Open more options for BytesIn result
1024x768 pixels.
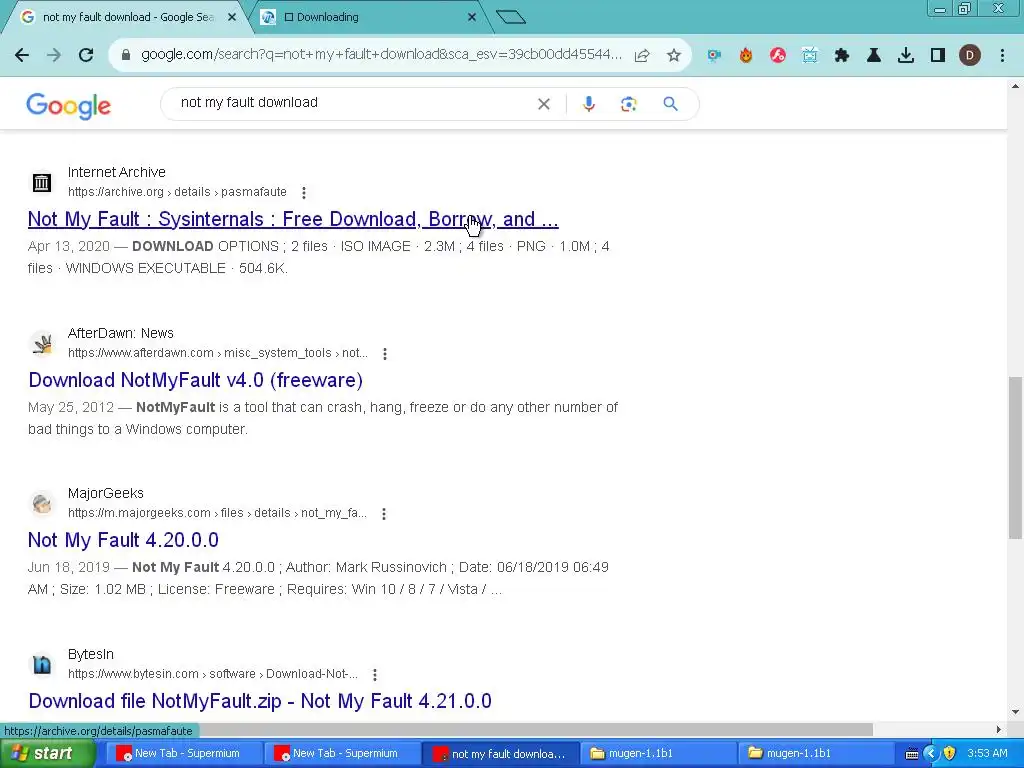pyautogui.click(x=375, y=675)
